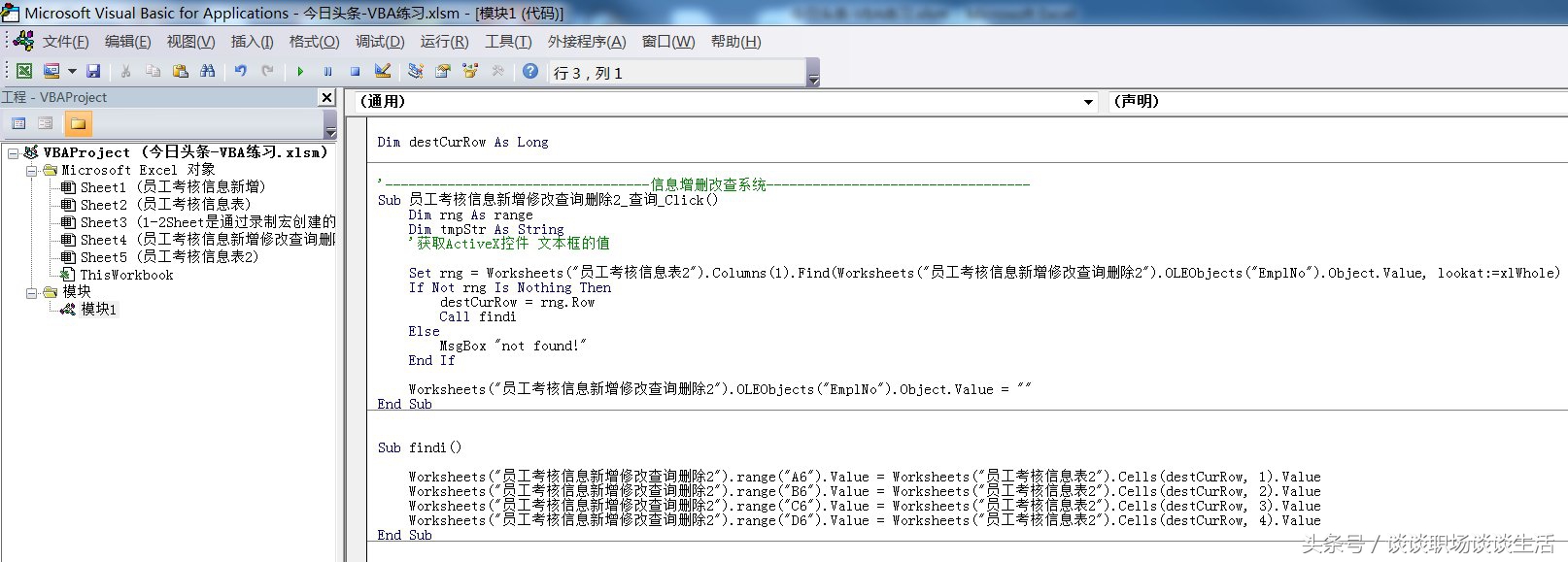Screen dimensions: 1568x562
Task: Click the Copy icon
Action: 153,71
